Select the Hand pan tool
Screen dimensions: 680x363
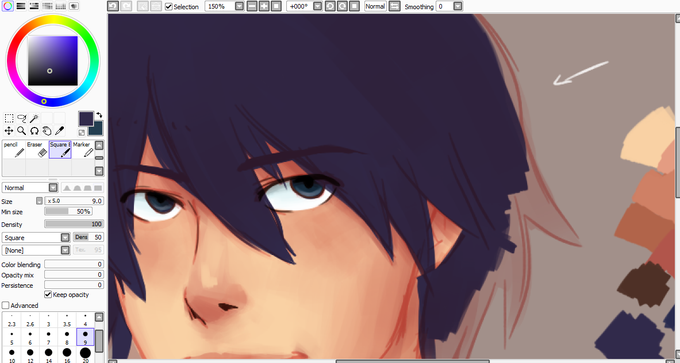[x=47, y=131]
